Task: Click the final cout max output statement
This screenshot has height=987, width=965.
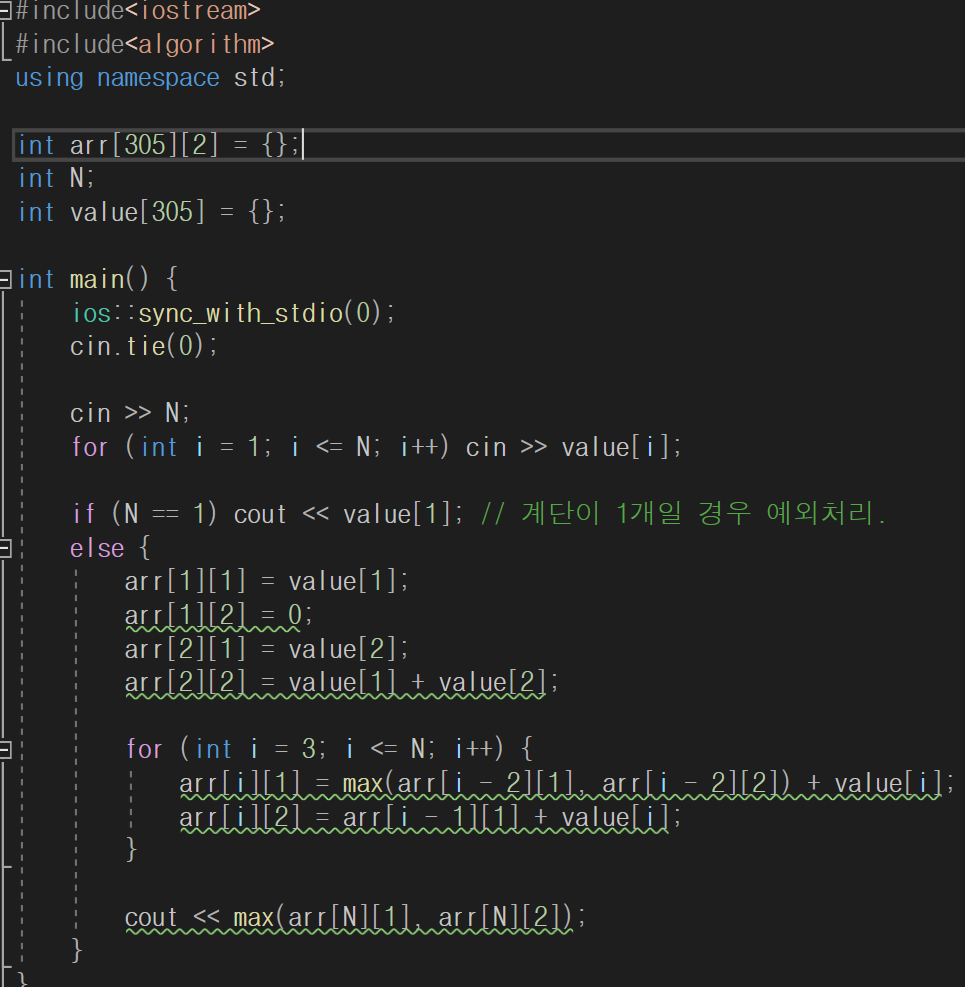Action: (350, 917)
